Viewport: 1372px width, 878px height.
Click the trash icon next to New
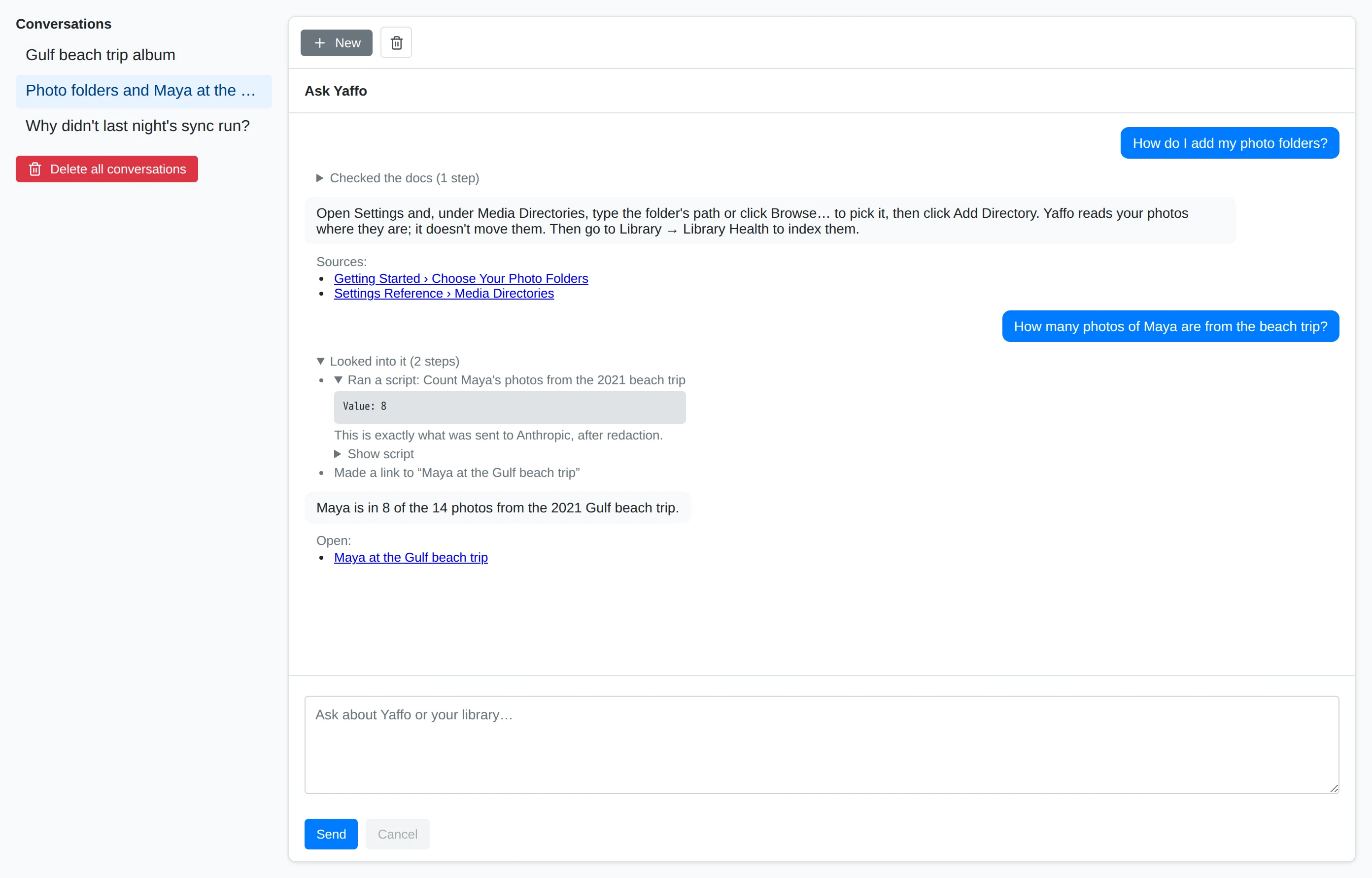(x=396, y=43)
